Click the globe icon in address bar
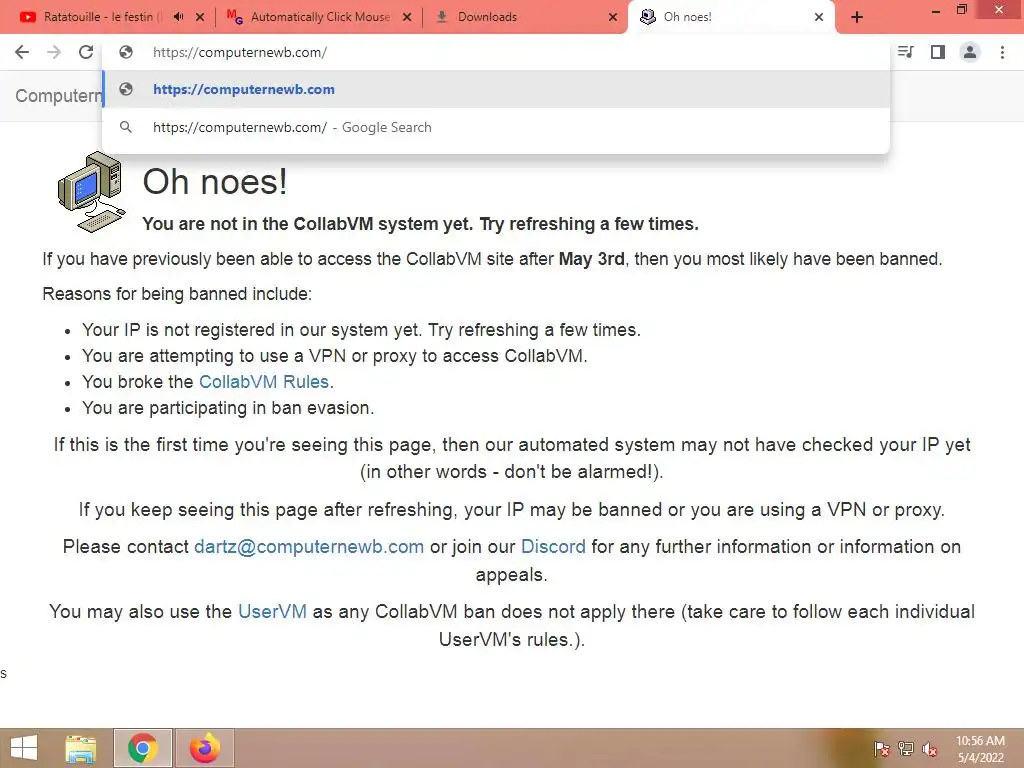The width and height of the screenshot is (1024, 768). [x=126, y=52]
